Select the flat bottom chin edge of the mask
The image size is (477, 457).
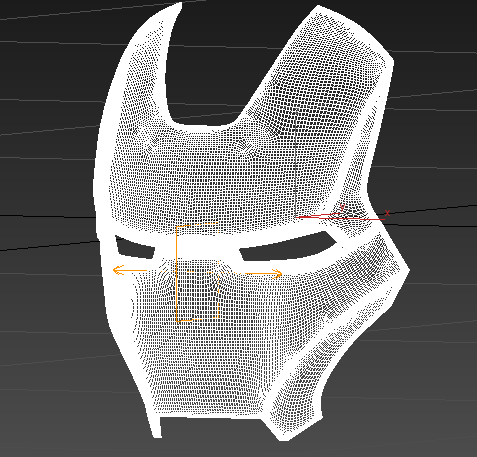pyautogui.click(x=210, y=417)
